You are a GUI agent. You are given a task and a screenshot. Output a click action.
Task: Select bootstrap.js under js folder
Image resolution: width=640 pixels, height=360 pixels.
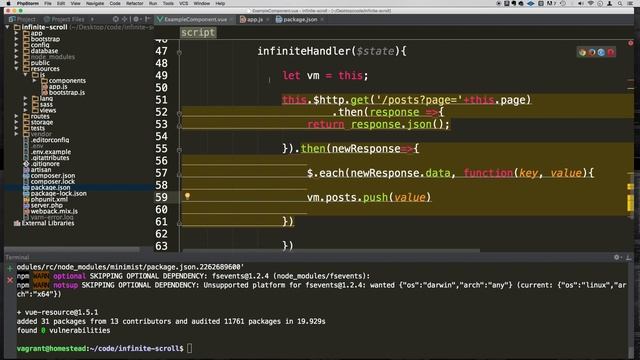[x=67, y=92]
